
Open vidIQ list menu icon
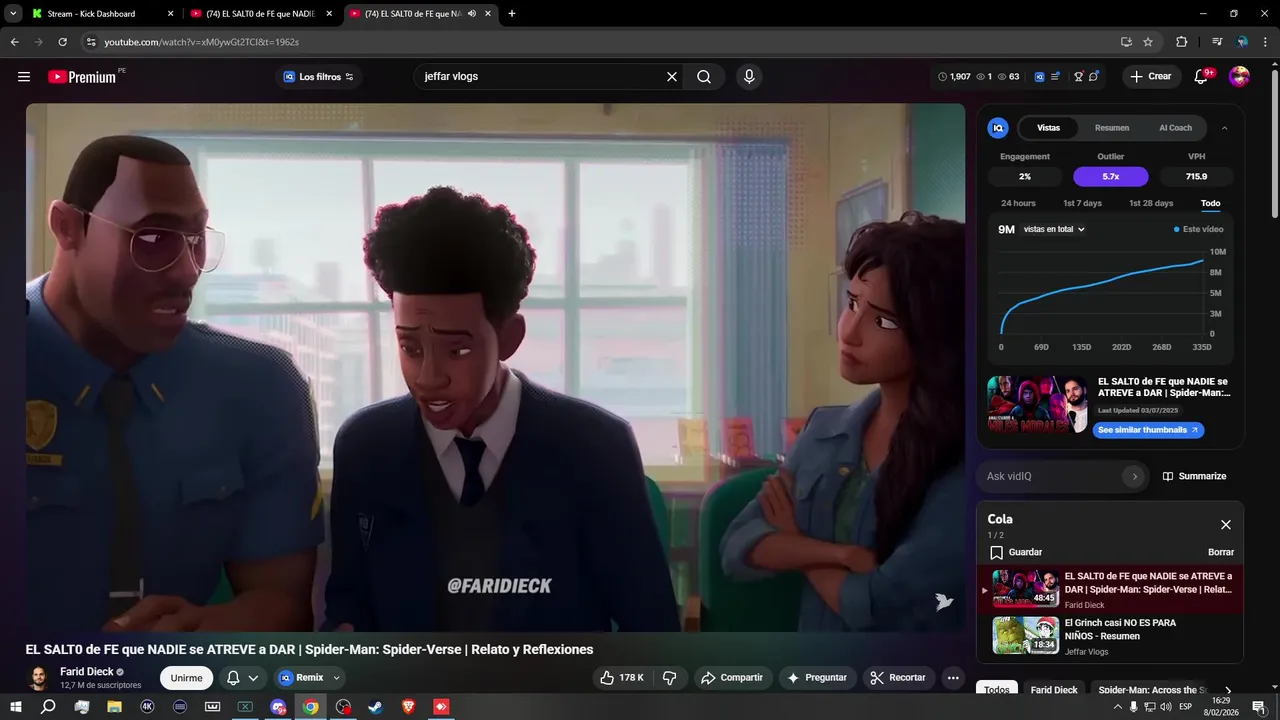(1055, 77)
